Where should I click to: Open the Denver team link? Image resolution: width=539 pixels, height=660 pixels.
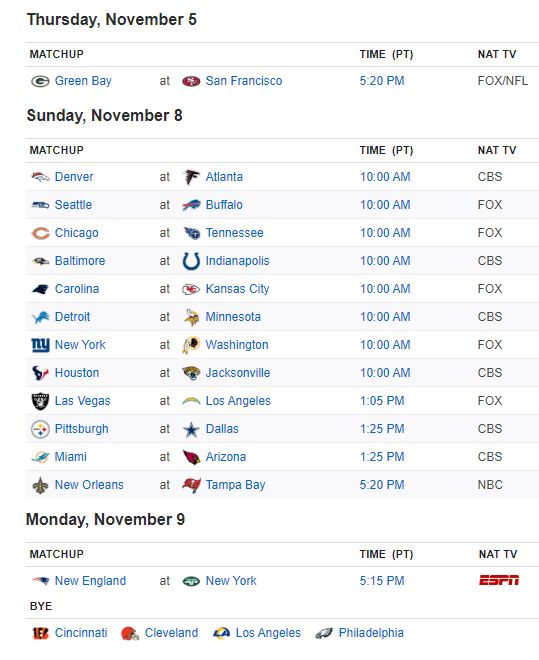point(74,177)
